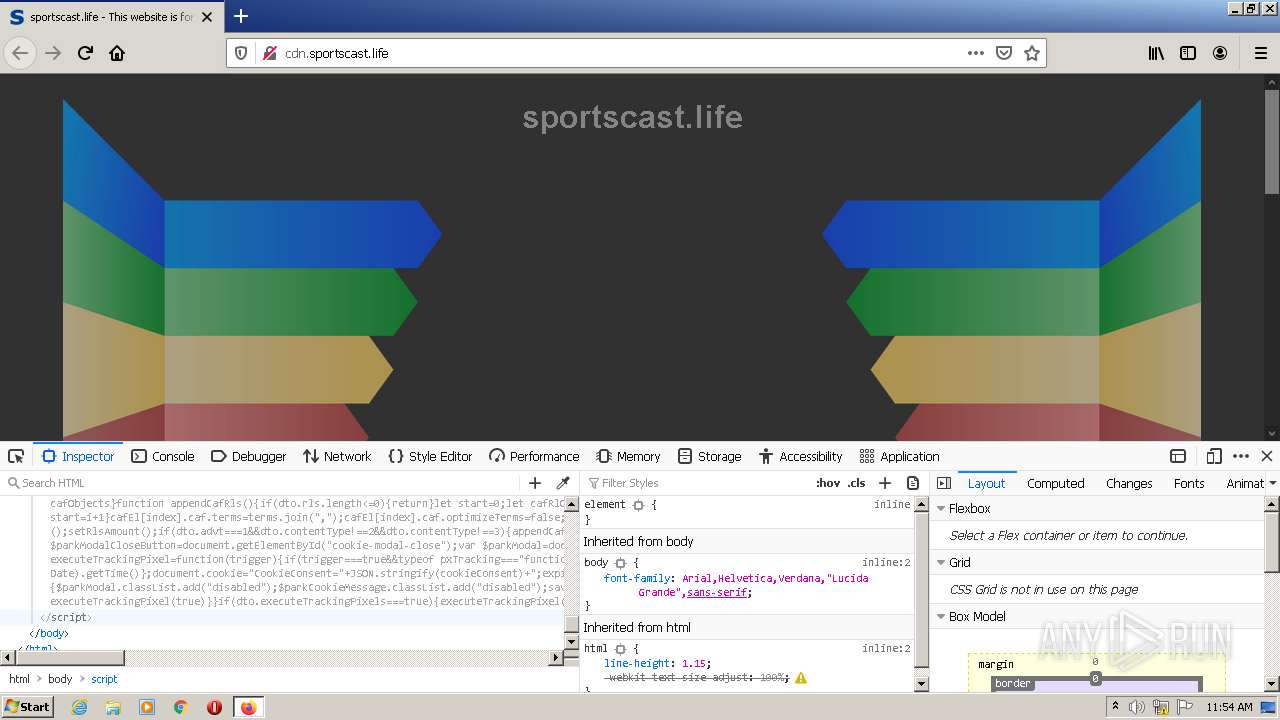Toggle the .cls classes panel

(x=857, y=483)
